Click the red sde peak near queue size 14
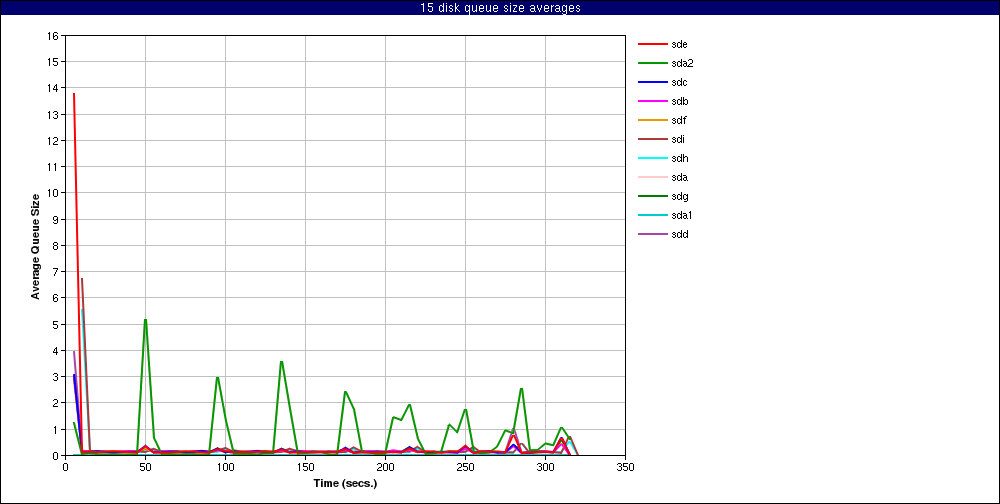The height and width of the screenshot is (504, 1000). coord(74,94)
